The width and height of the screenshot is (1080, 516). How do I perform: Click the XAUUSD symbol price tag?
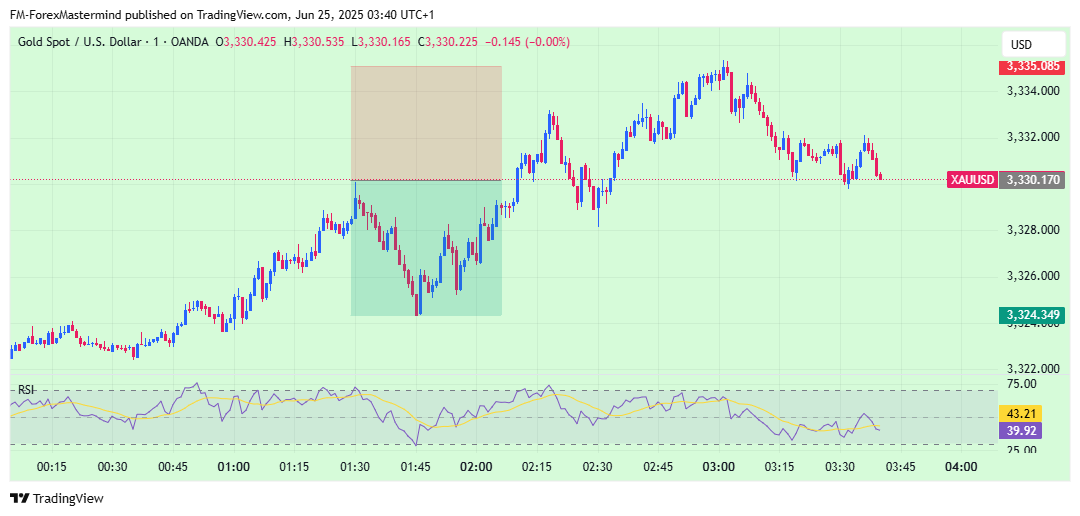973,180
